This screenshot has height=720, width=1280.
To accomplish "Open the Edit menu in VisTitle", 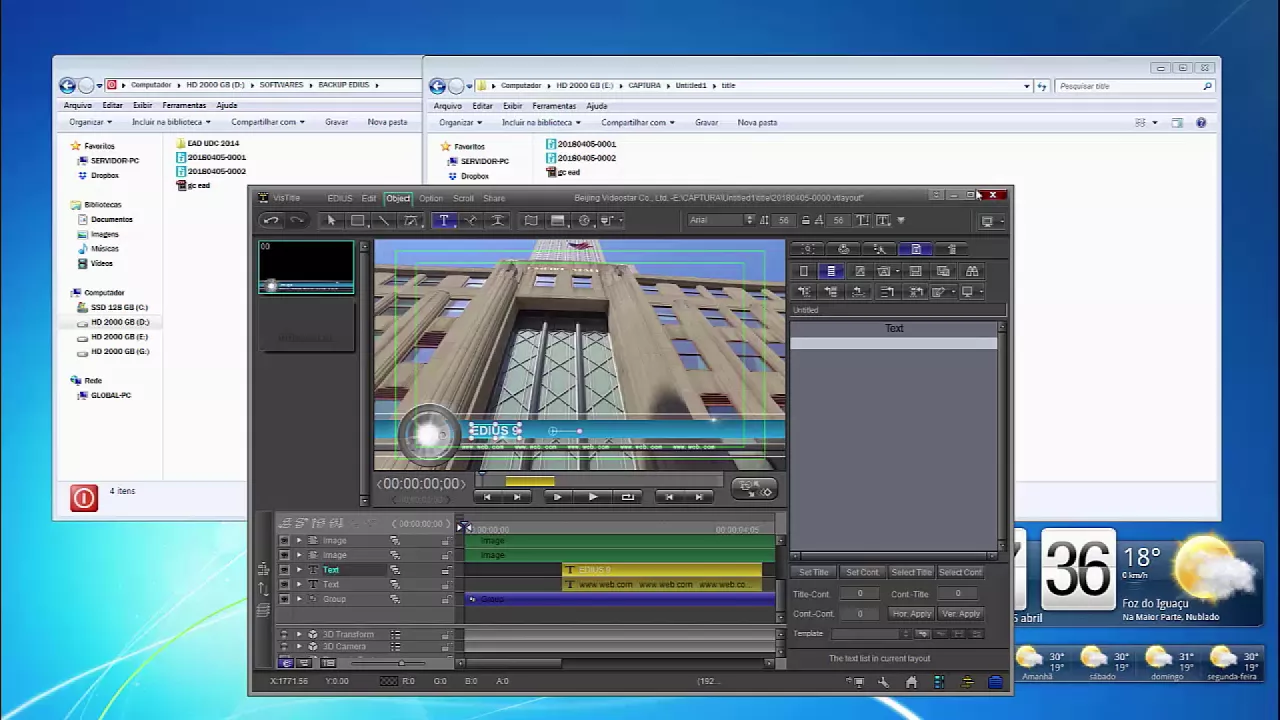I will (x=369, y=198).
